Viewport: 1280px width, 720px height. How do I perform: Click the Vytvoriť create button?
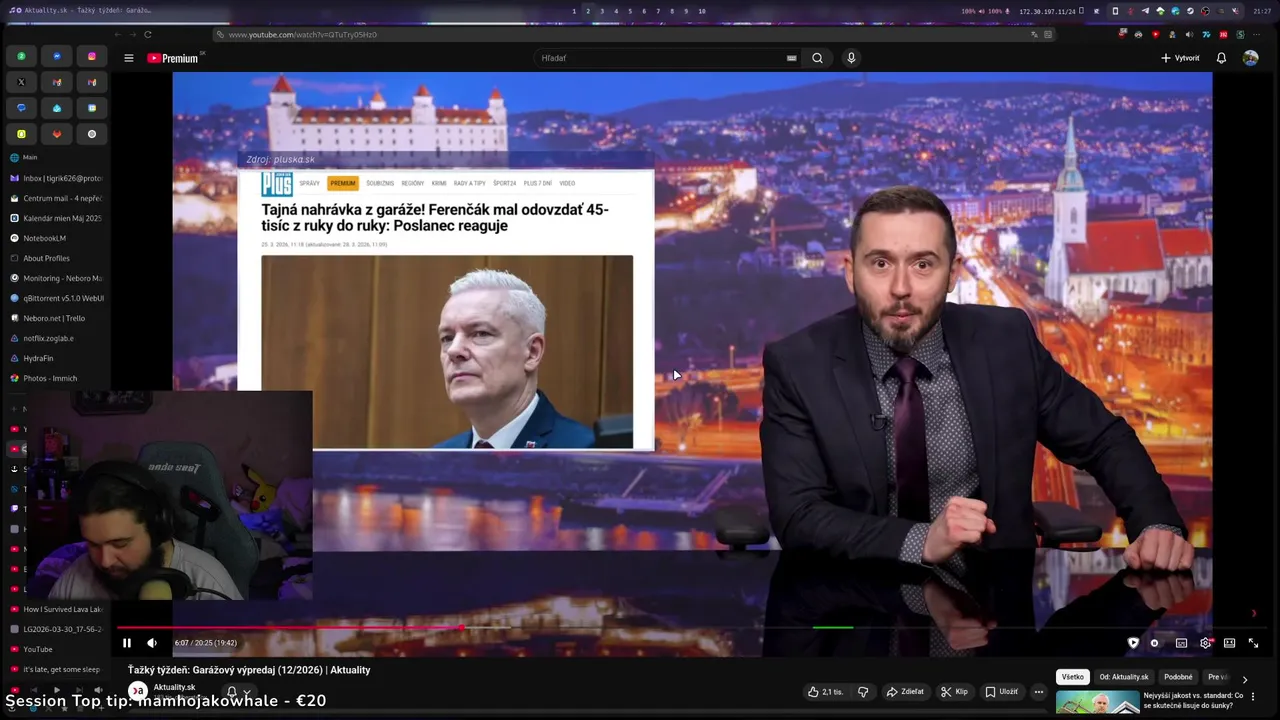tap(1180, 58)
